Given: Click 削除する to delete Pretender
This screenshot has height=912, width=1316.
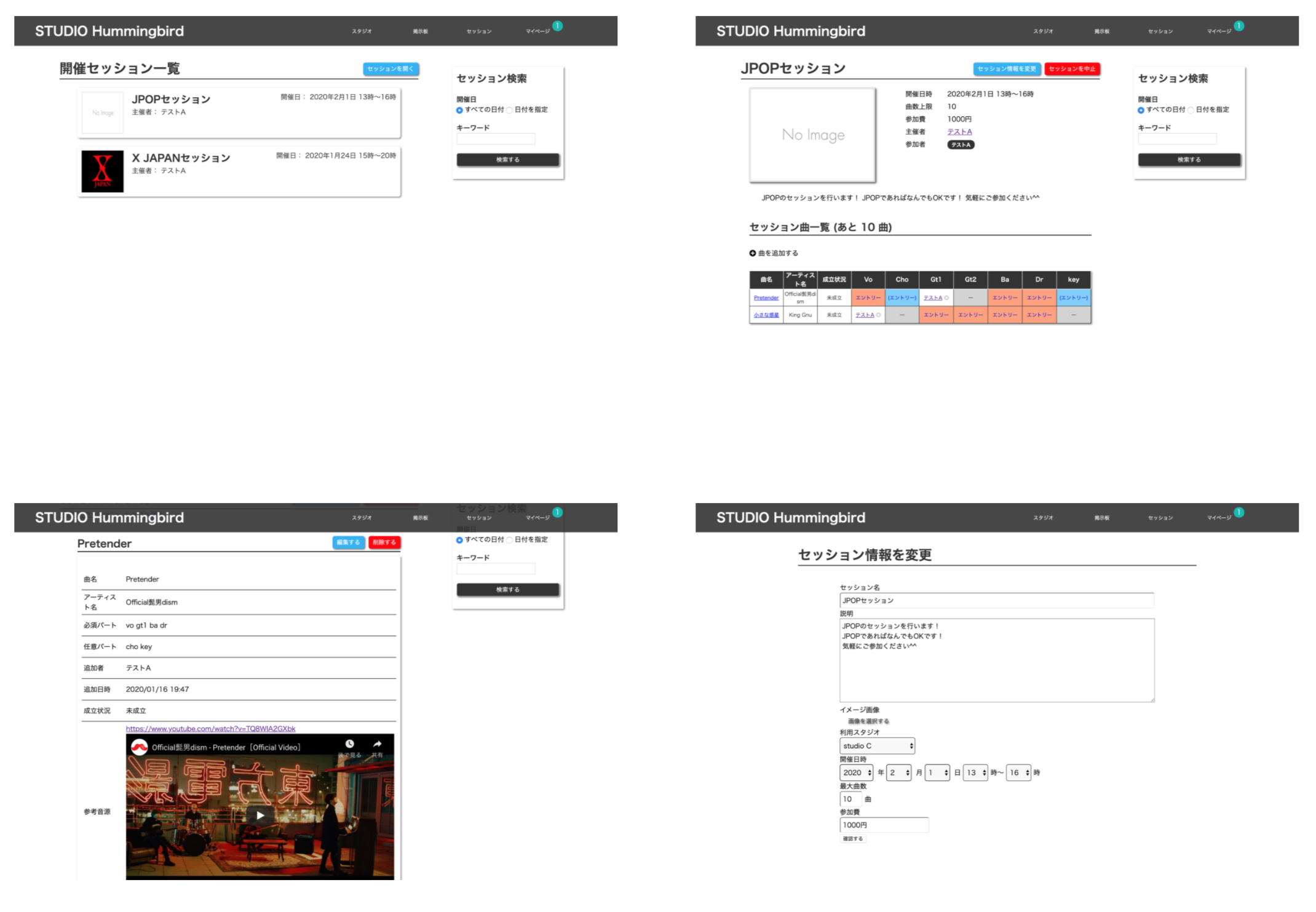Looking at the screenshot, I should pyautogui.click(x=384, y=542).
